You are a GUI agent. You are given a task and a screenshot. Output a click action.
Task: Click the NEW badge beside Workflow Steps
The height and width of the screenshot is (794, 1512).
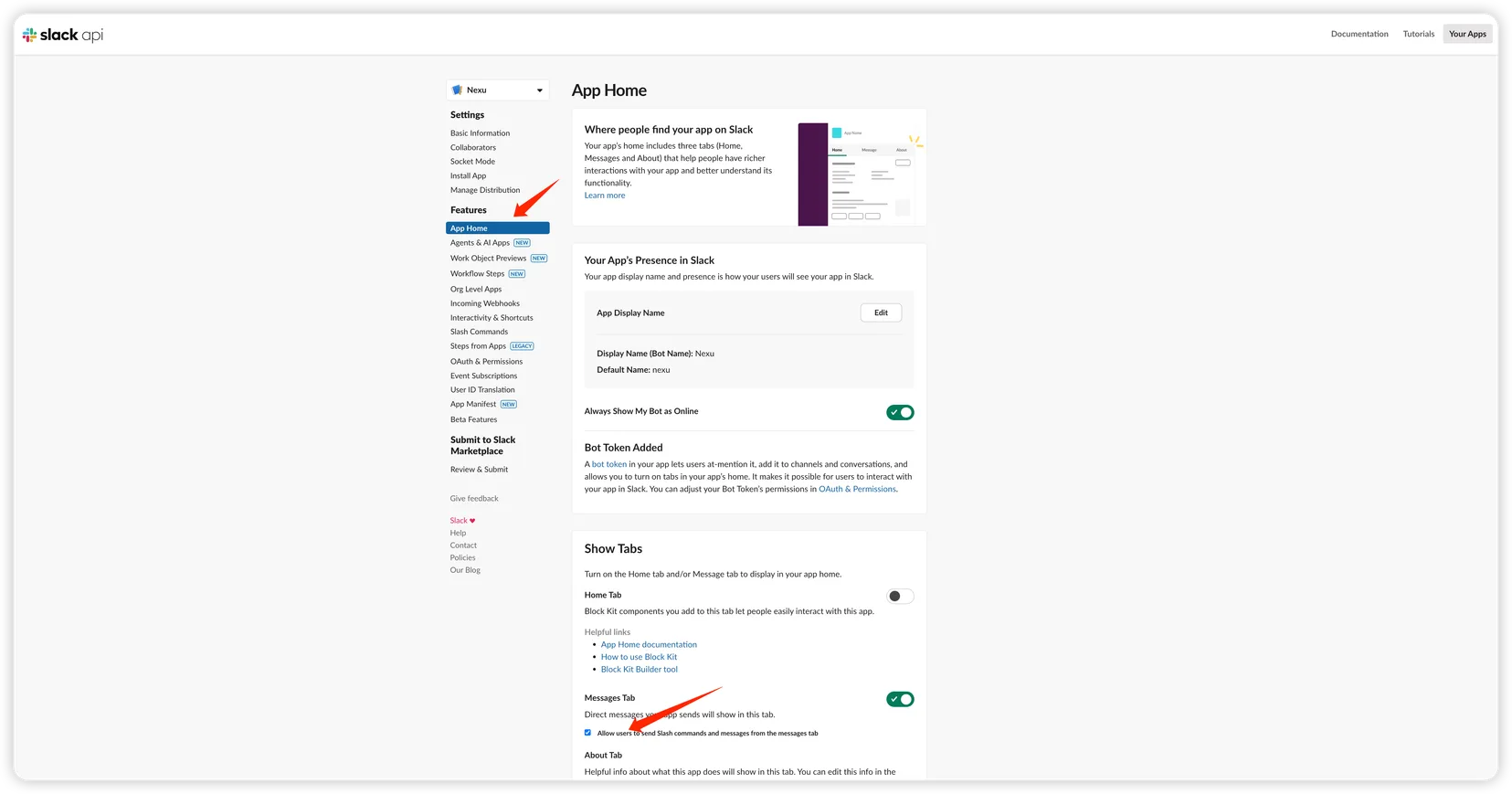(517, 274)
